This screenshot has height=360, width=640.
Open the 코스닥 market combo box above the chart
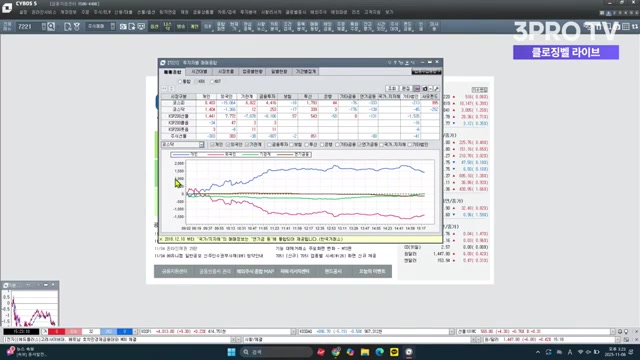[182, 144]
